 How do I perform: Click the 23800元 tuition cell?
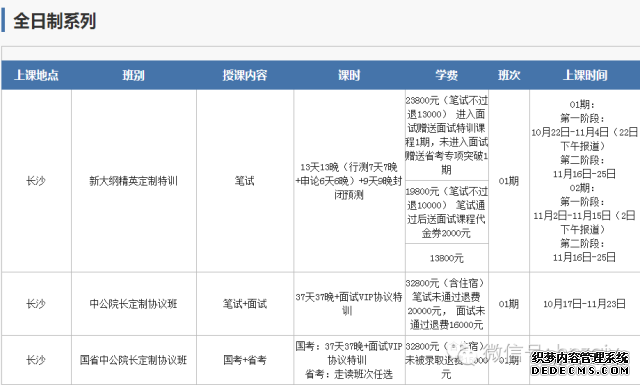447,135
